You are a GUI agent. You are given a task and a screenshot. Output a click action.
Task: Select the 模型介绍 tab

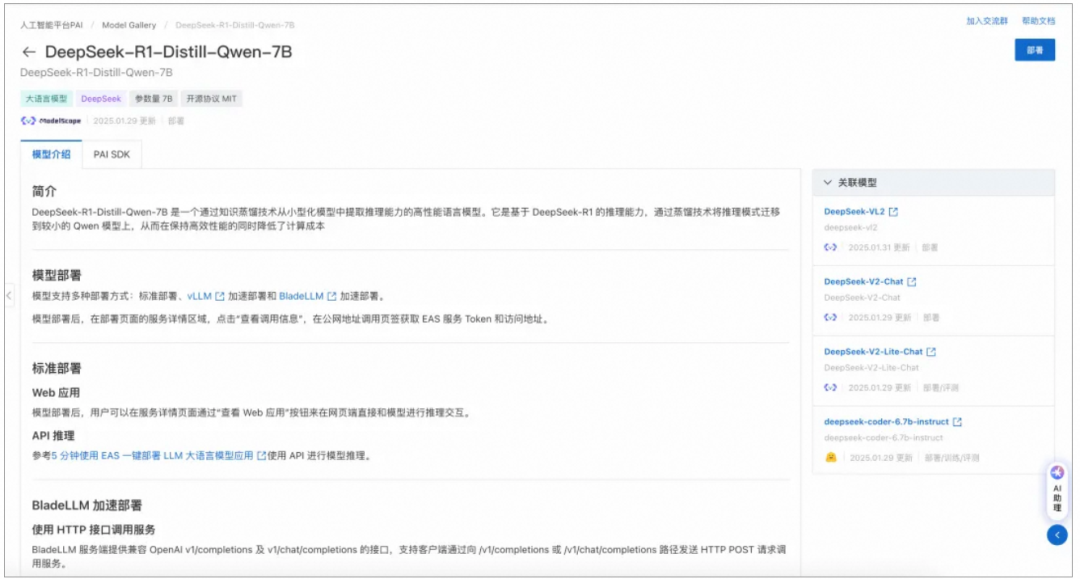51,154
